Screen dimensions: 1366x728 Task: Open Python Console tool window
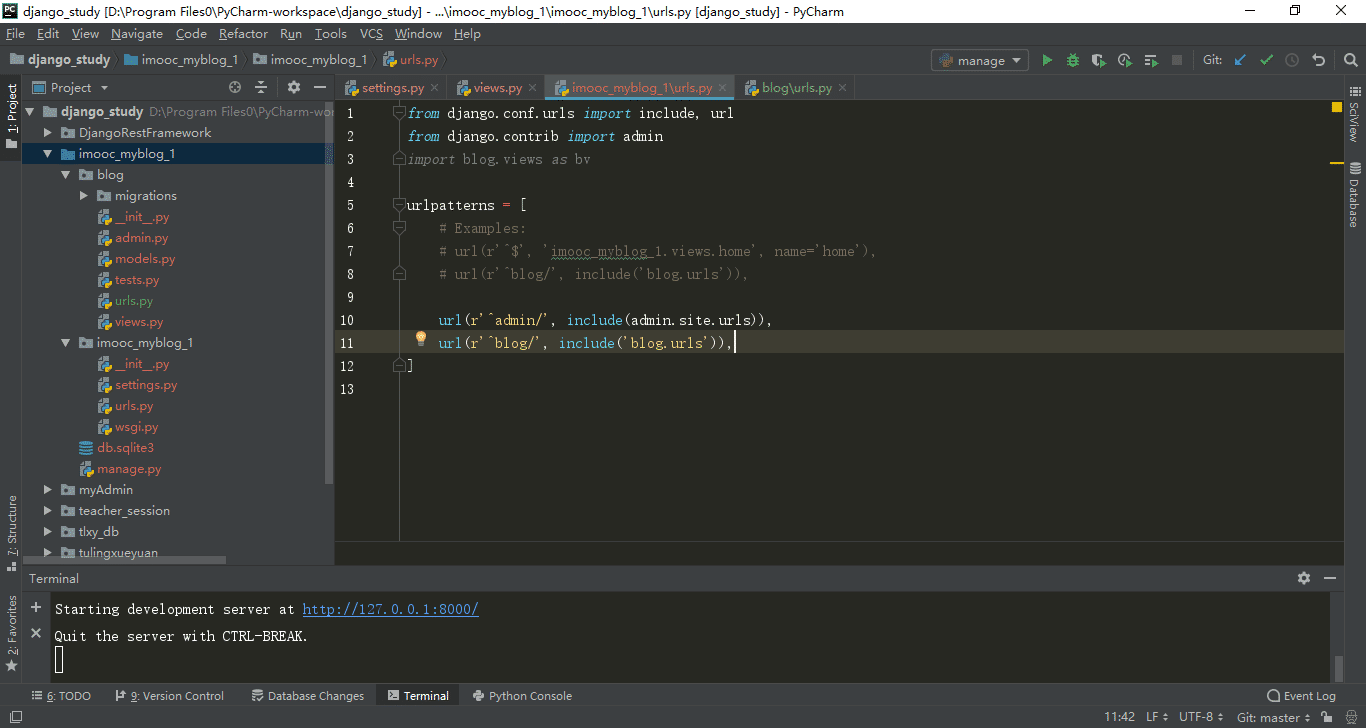pyautogui.click(x=523, y=696)
